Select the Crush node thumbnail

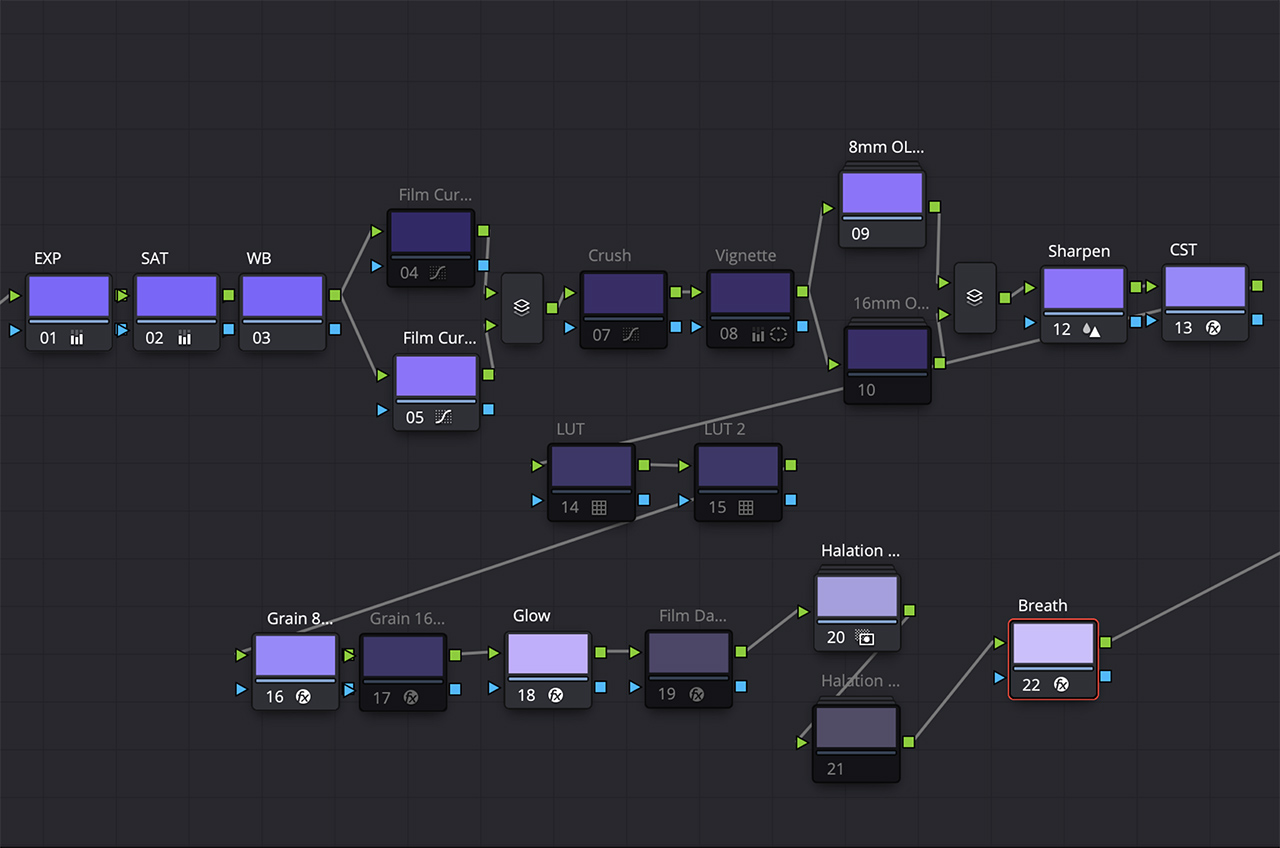coord(623,293)
